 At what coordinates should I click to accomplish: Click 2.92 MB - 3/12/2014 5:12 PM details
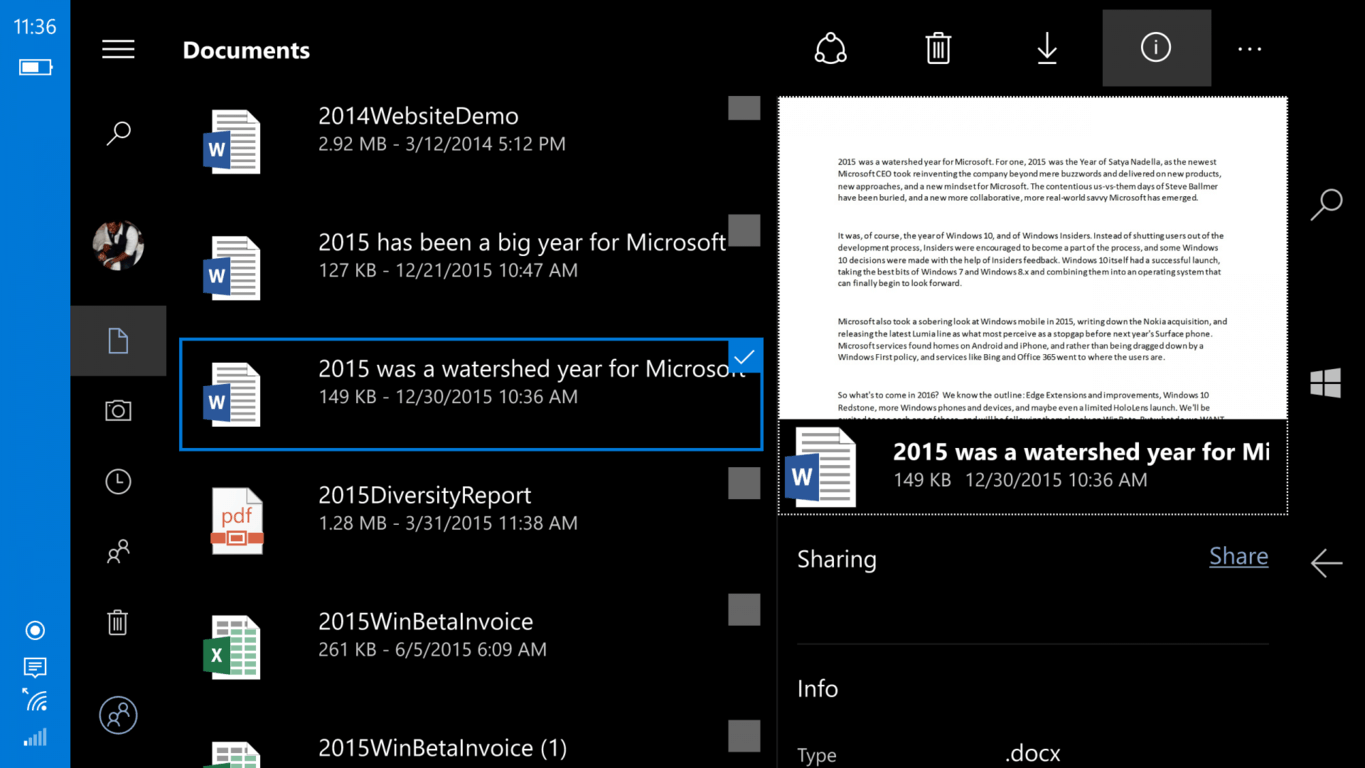click(x=442, y=144)
